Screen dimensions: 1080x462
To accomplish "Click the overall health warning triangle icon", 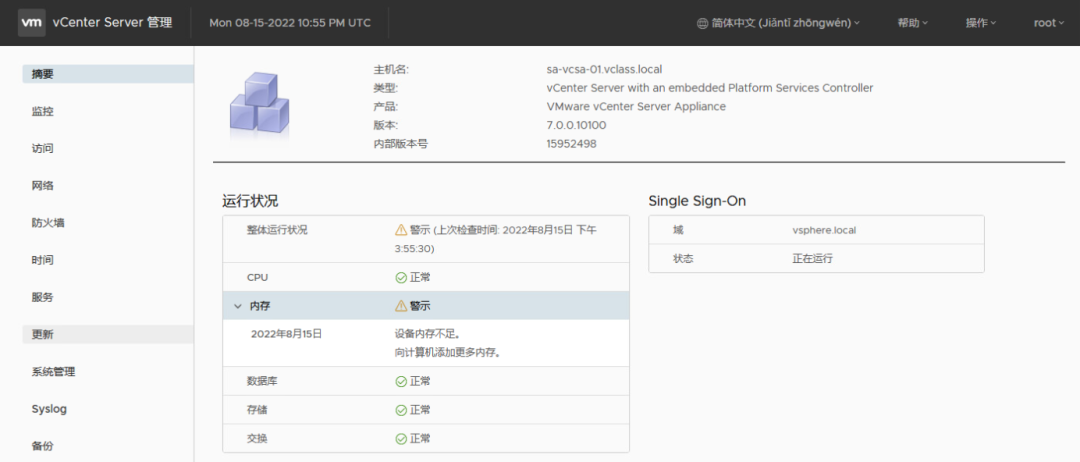I will point(401,230).
